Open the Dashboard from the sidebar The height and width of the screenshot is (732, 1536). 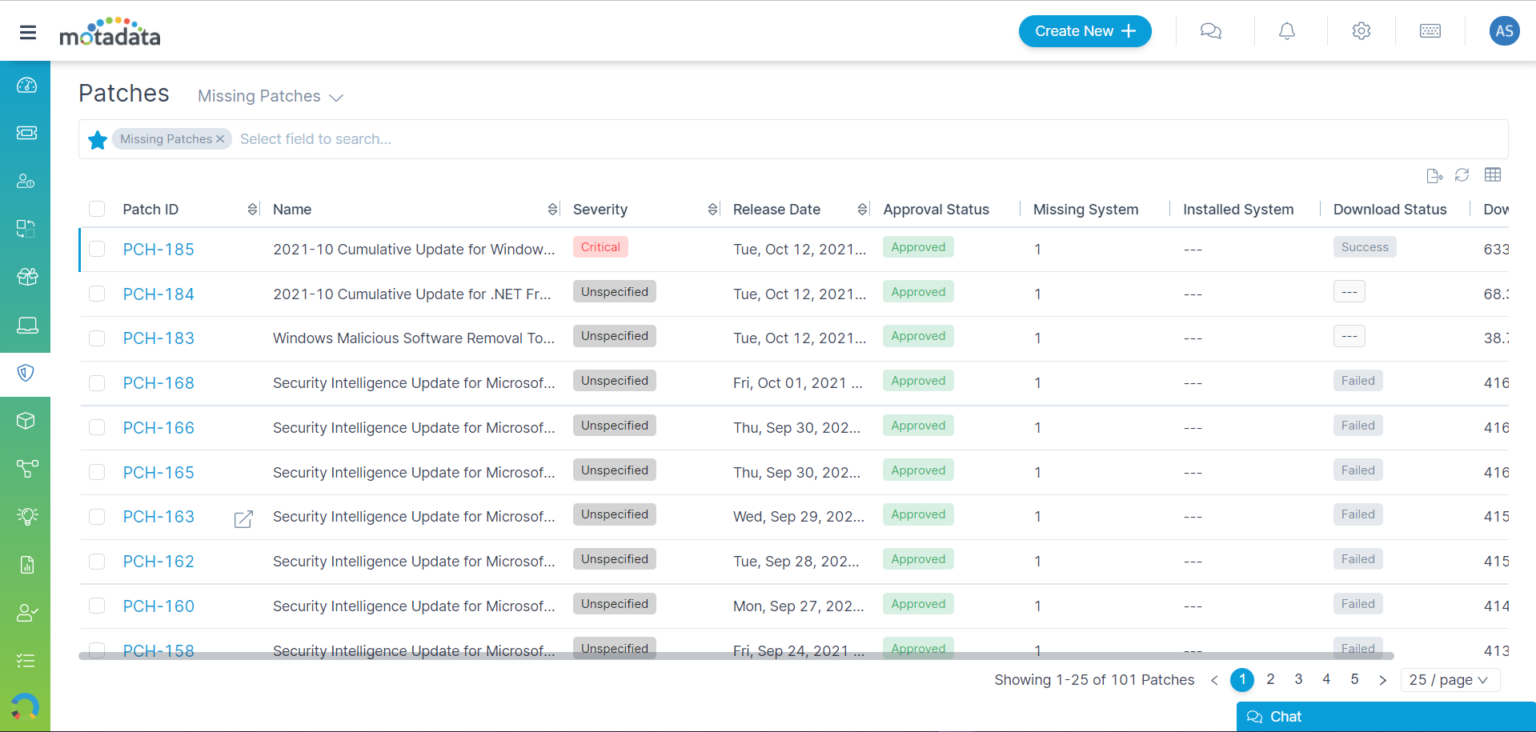coord(25,85)
